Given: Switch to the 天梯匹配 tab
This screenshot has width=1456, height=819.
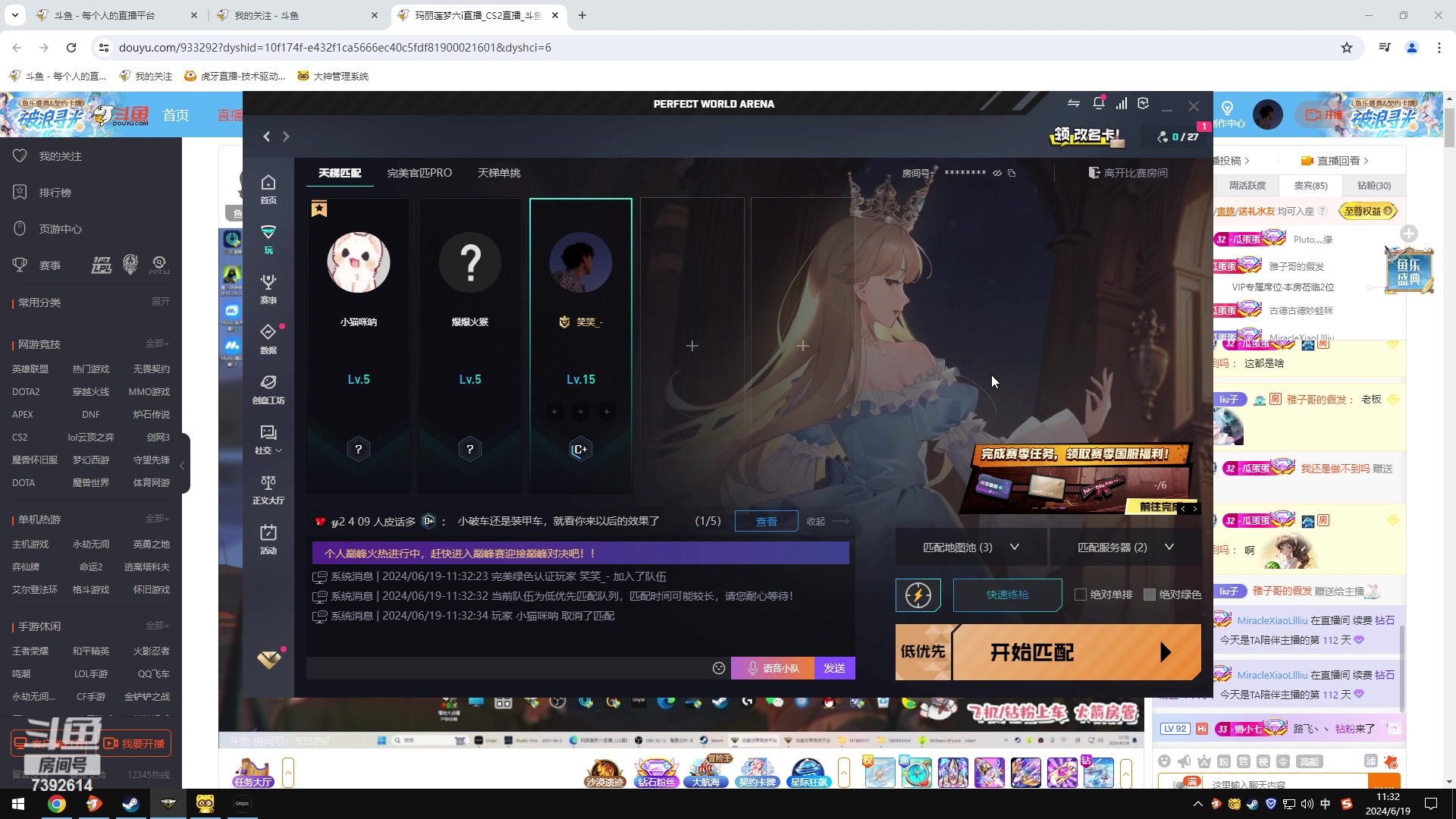Looking at the screenshot, I should pos(340,173).
